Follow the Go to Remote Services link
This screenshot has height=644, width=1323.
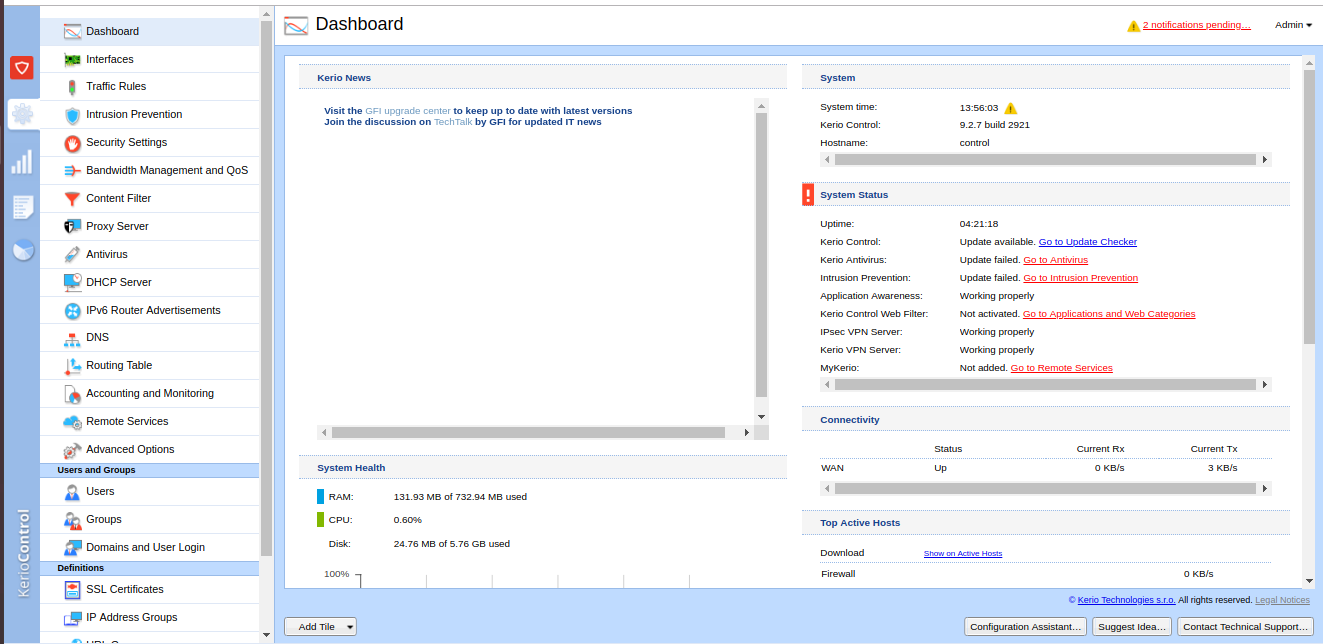pyautogui.click(x=1062, y=368)
